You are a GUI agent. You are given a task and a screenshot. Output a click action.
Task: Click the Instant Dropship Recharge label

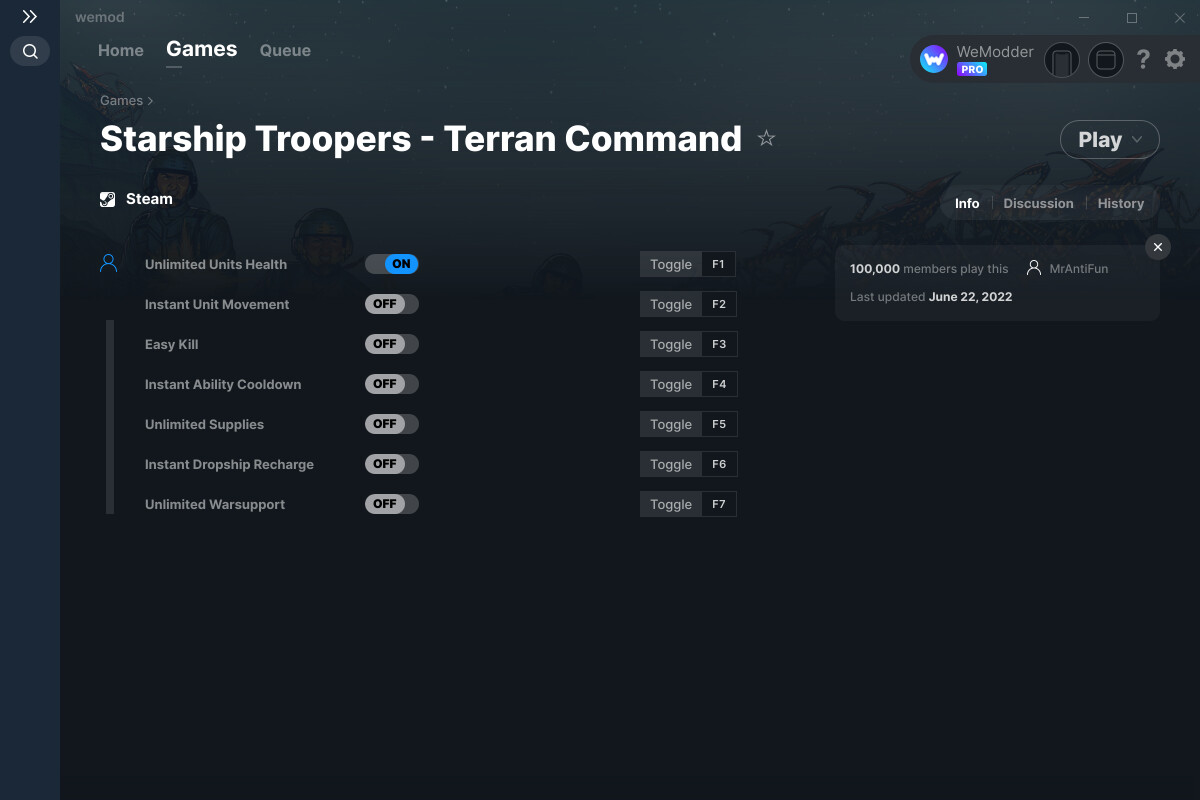tap(229, 464)
